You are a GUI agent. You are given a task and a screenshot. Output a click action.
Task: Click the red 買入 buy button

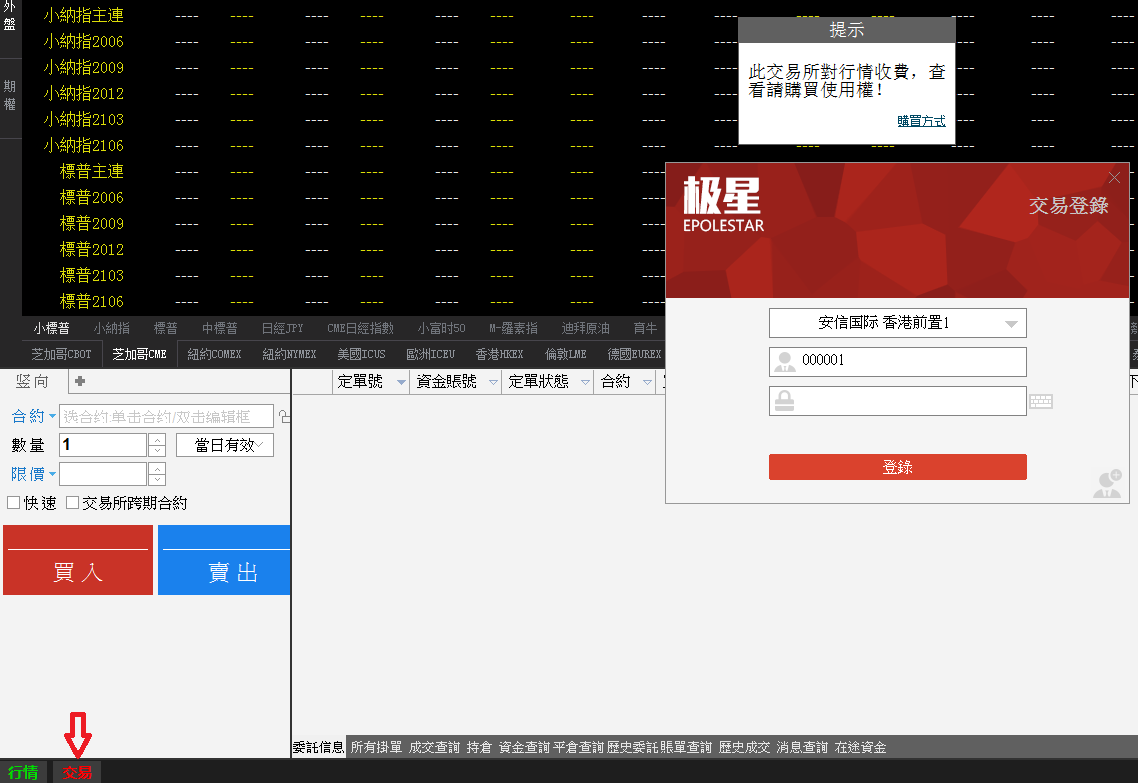(x=77, y=560)
